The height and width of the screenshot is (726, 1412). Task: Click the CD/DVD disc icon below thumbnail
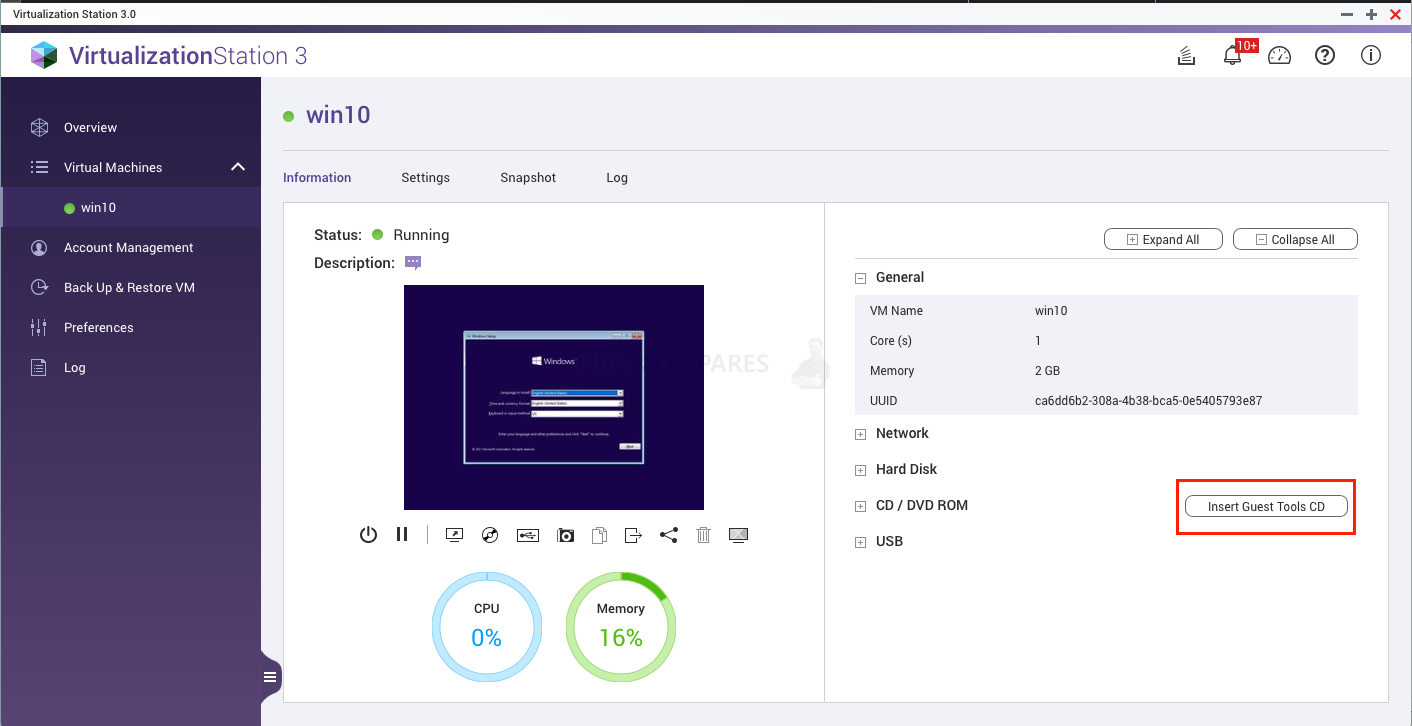pyautogui.click(x=489, y=535)
